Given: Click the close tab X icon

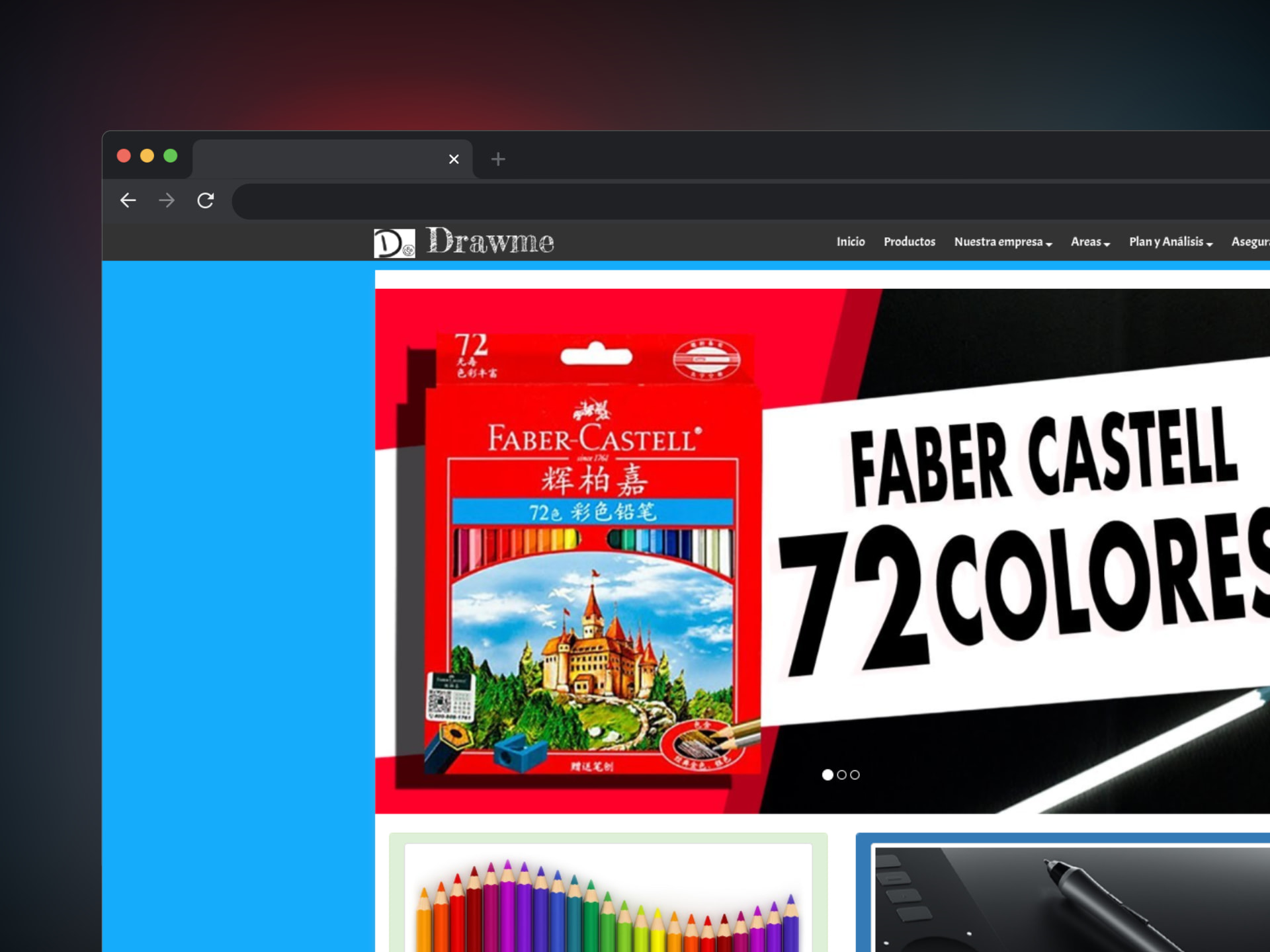Looking at the screenshot, I should (x=454, y=159).
